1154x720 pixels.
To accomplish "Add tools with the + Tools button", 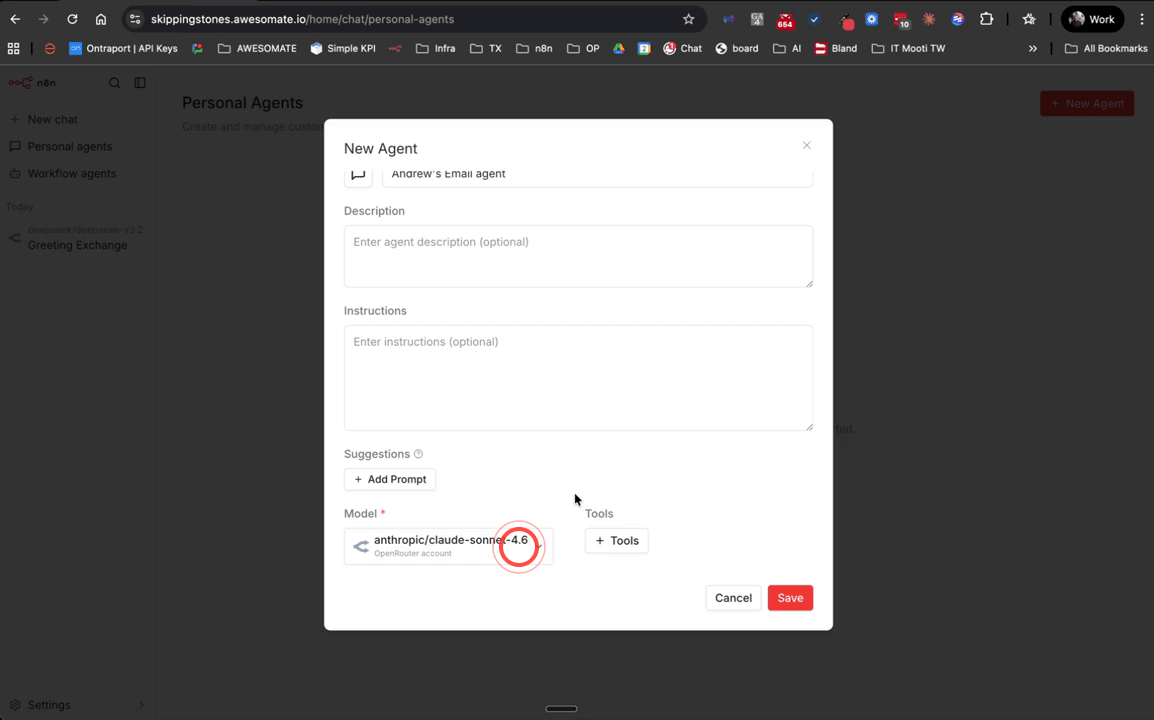I will [x=617, y=540].
